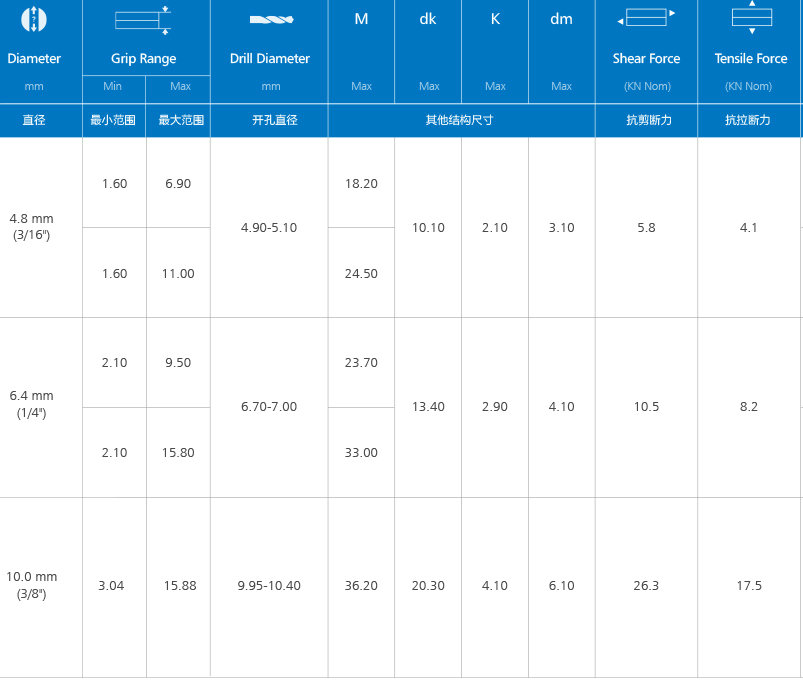This screenshot has width=803, height=682.
Task: Select the dm column header
Action: [x=561, y=19]
